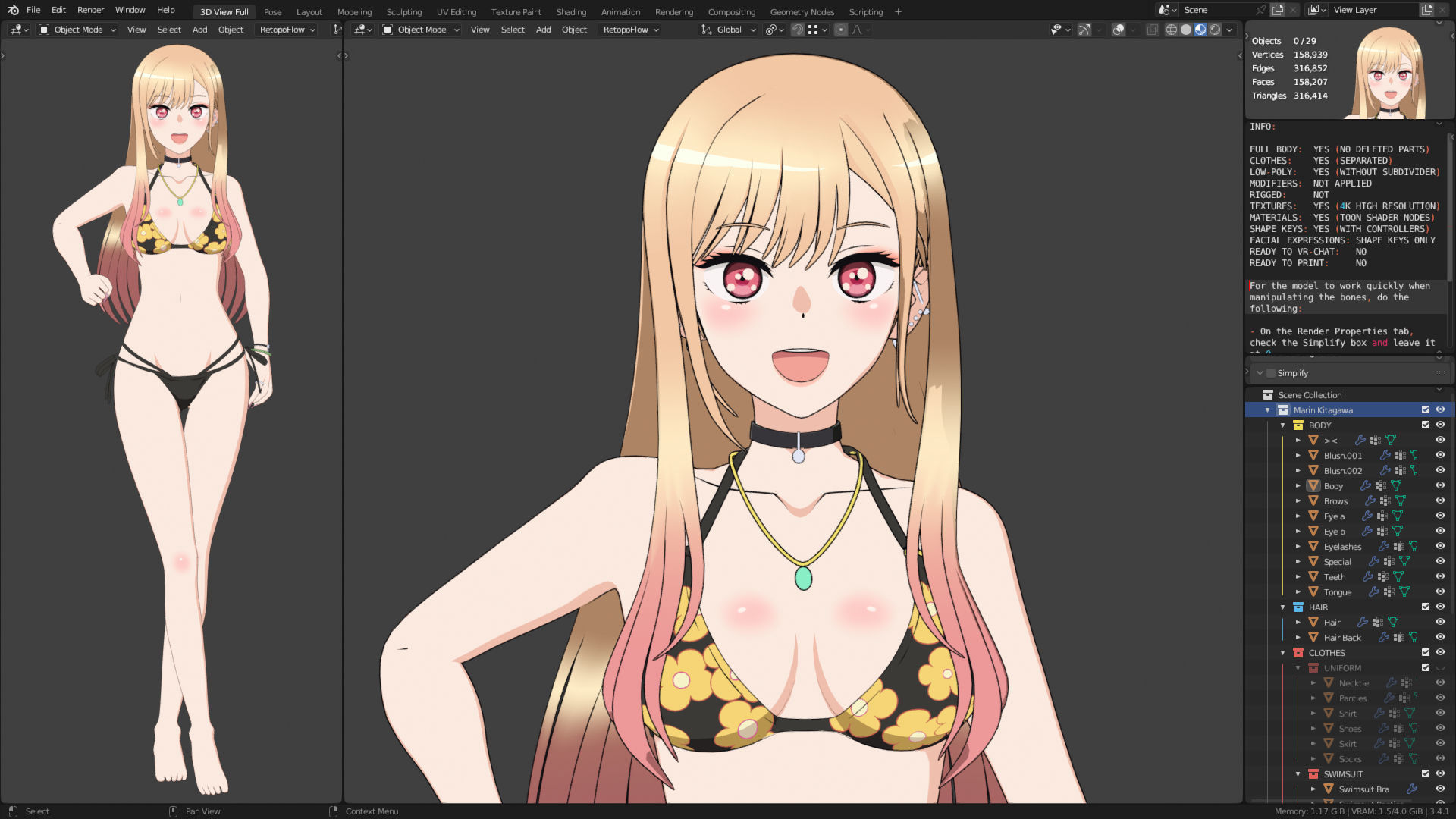The height and width of the screenshot is (819, 1456).
Task: Select material preview viewport shading
Action: click(1200, 30)
